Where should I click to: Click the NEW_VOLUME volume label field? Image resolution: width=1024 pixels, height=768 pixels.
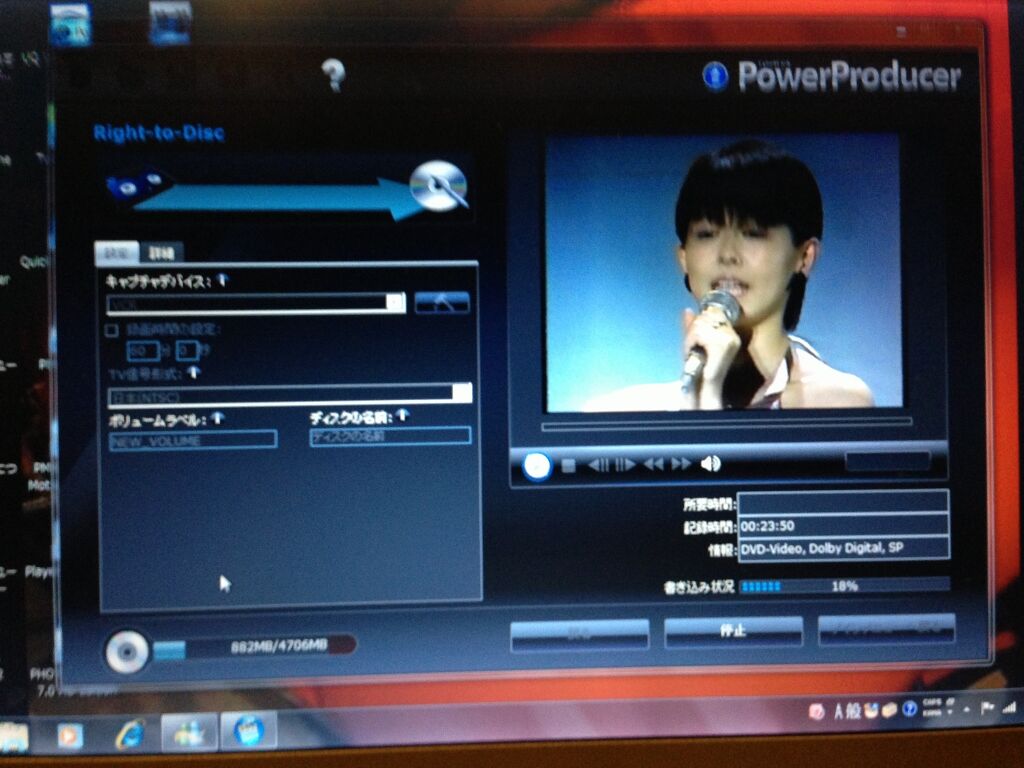pyautogui.click(x=193, y=440)
